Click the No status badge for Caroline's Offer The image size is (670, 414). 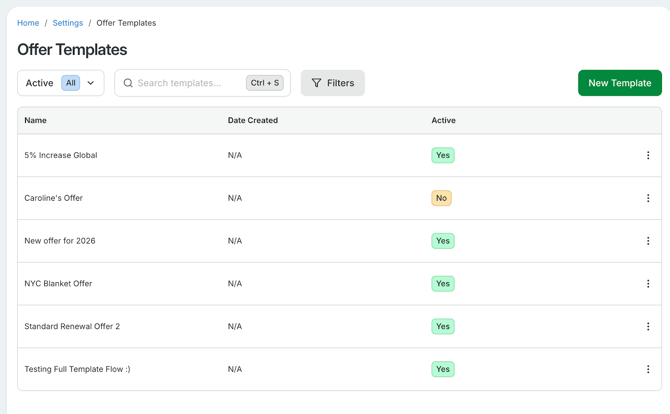441,198
